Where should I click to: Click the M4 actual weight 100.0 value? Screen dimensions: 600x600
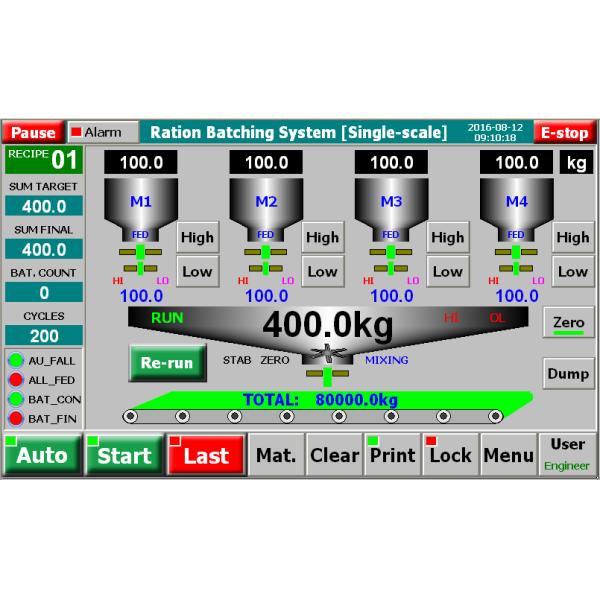[517, 296]
